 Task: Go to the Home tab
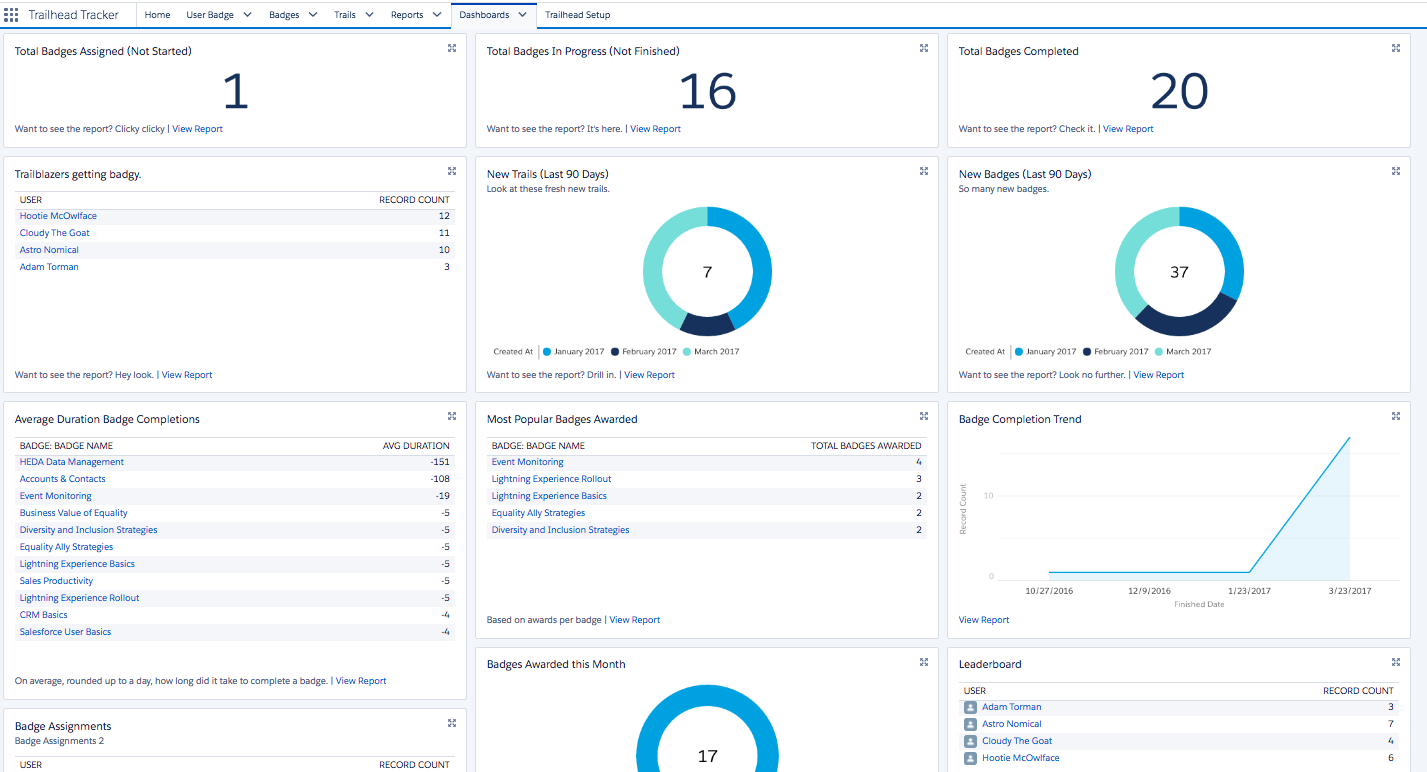157,15
